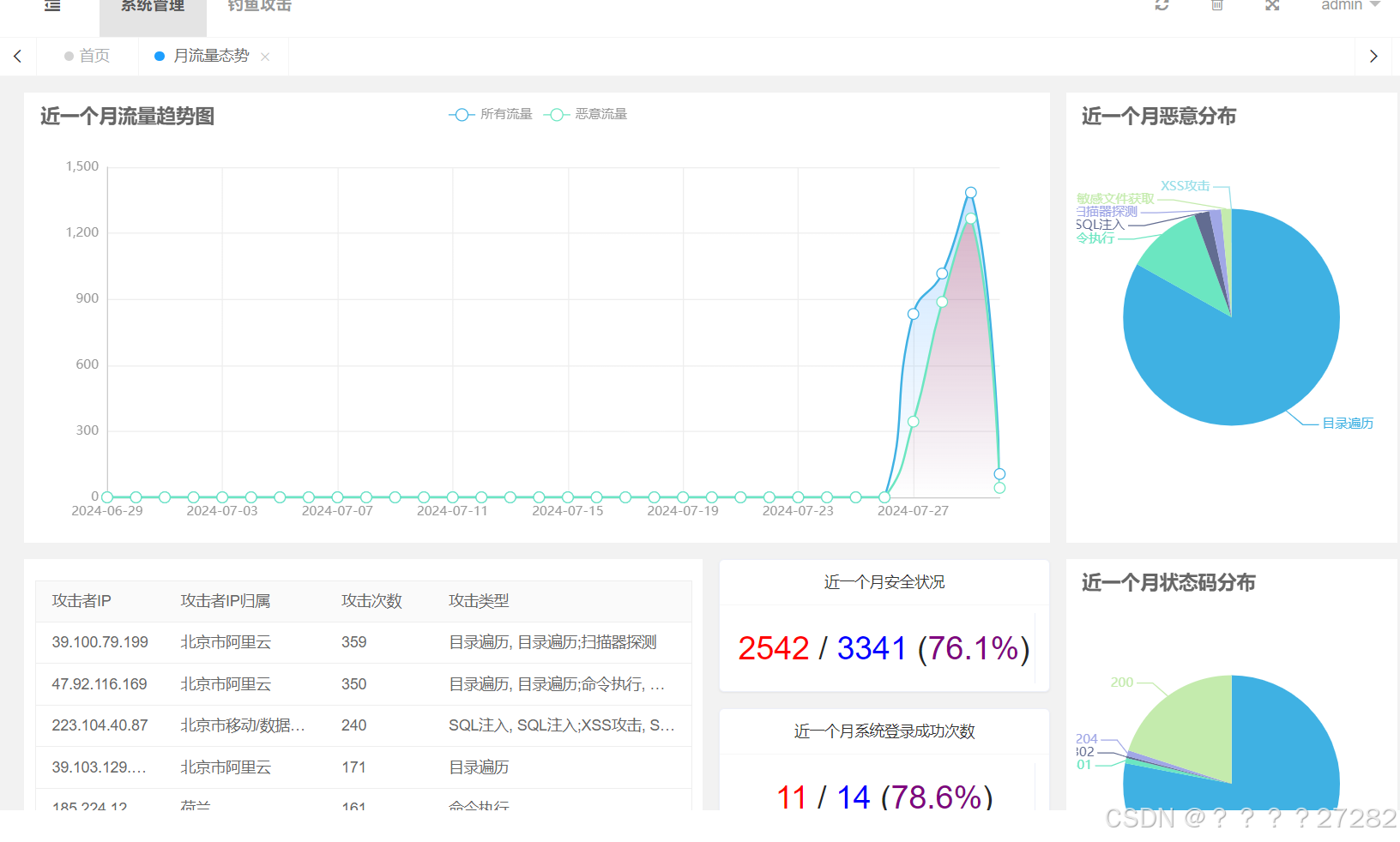Click the attack count 359 cell
This screenshot has height=842, width=1400.
[354, 643]
